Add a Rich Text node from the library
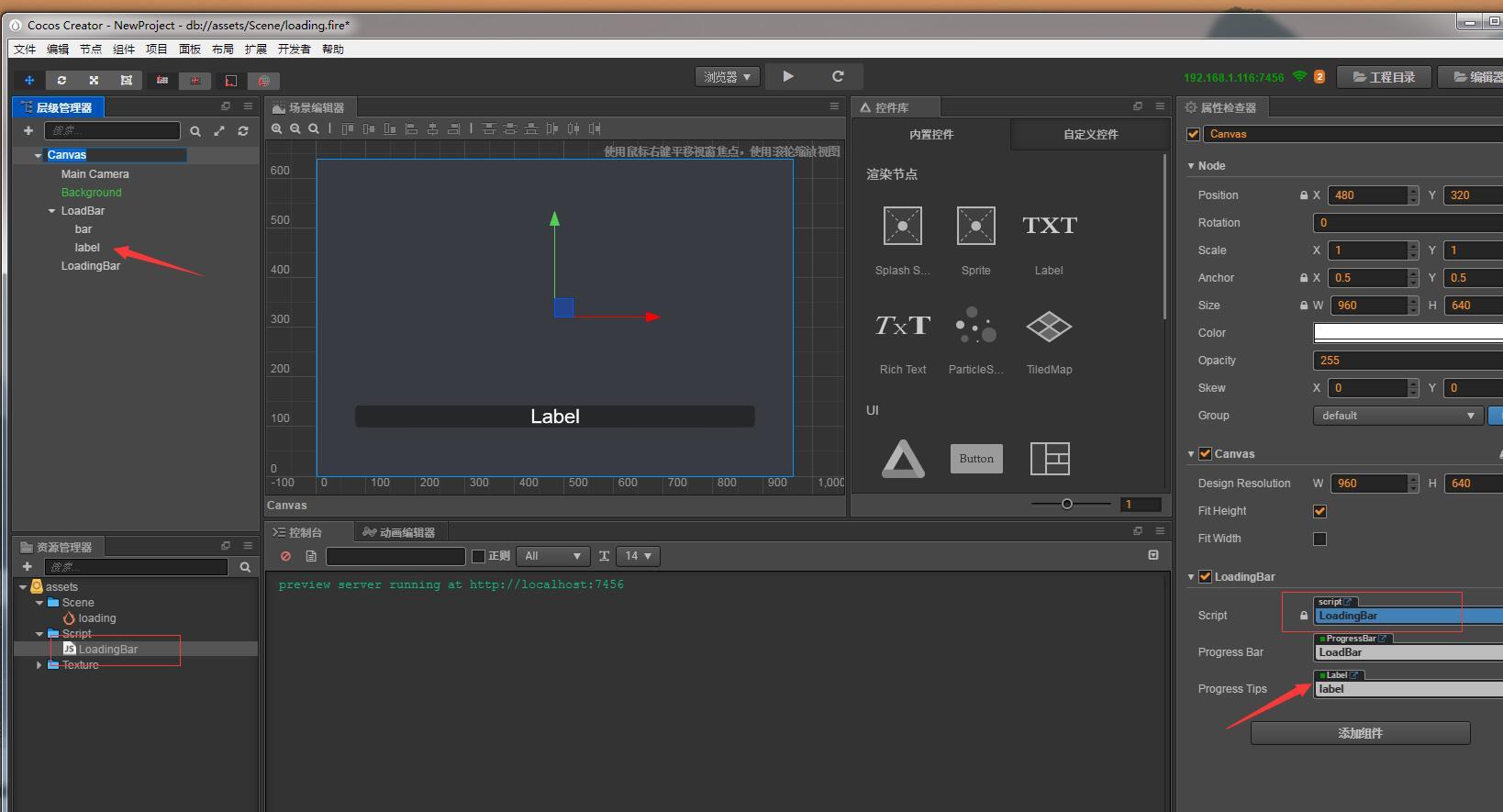This screenshot has width=1503, height=812. pyautogui.click(x=902, y=341)
